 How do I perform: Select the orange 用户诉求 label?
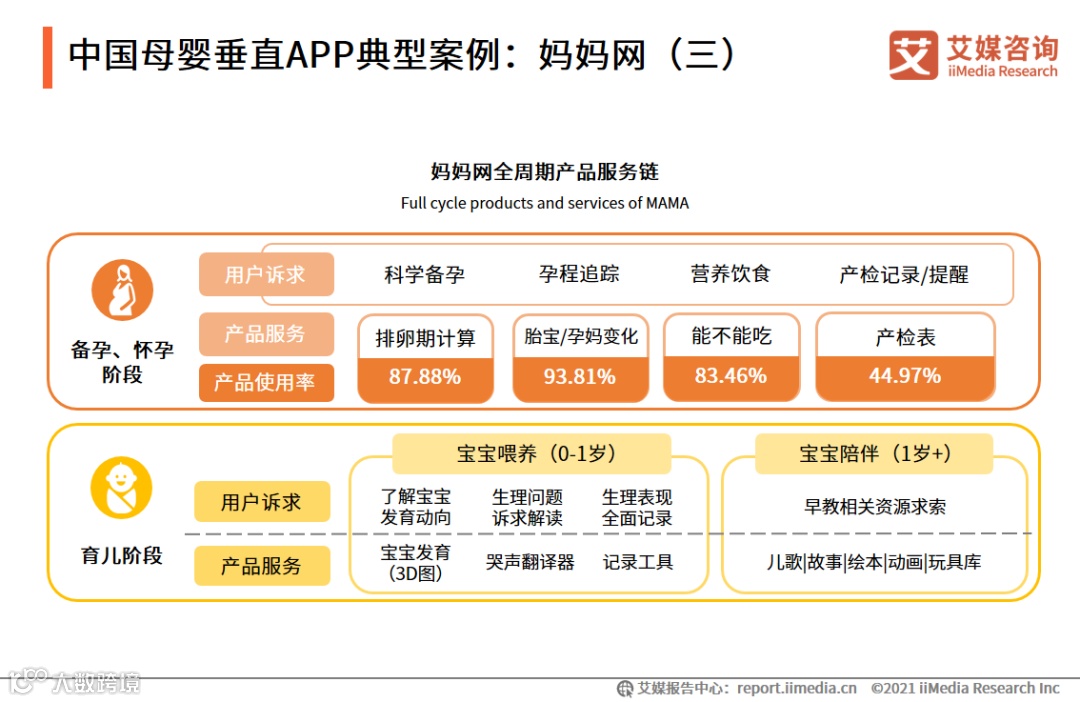(x=267, y=274)
